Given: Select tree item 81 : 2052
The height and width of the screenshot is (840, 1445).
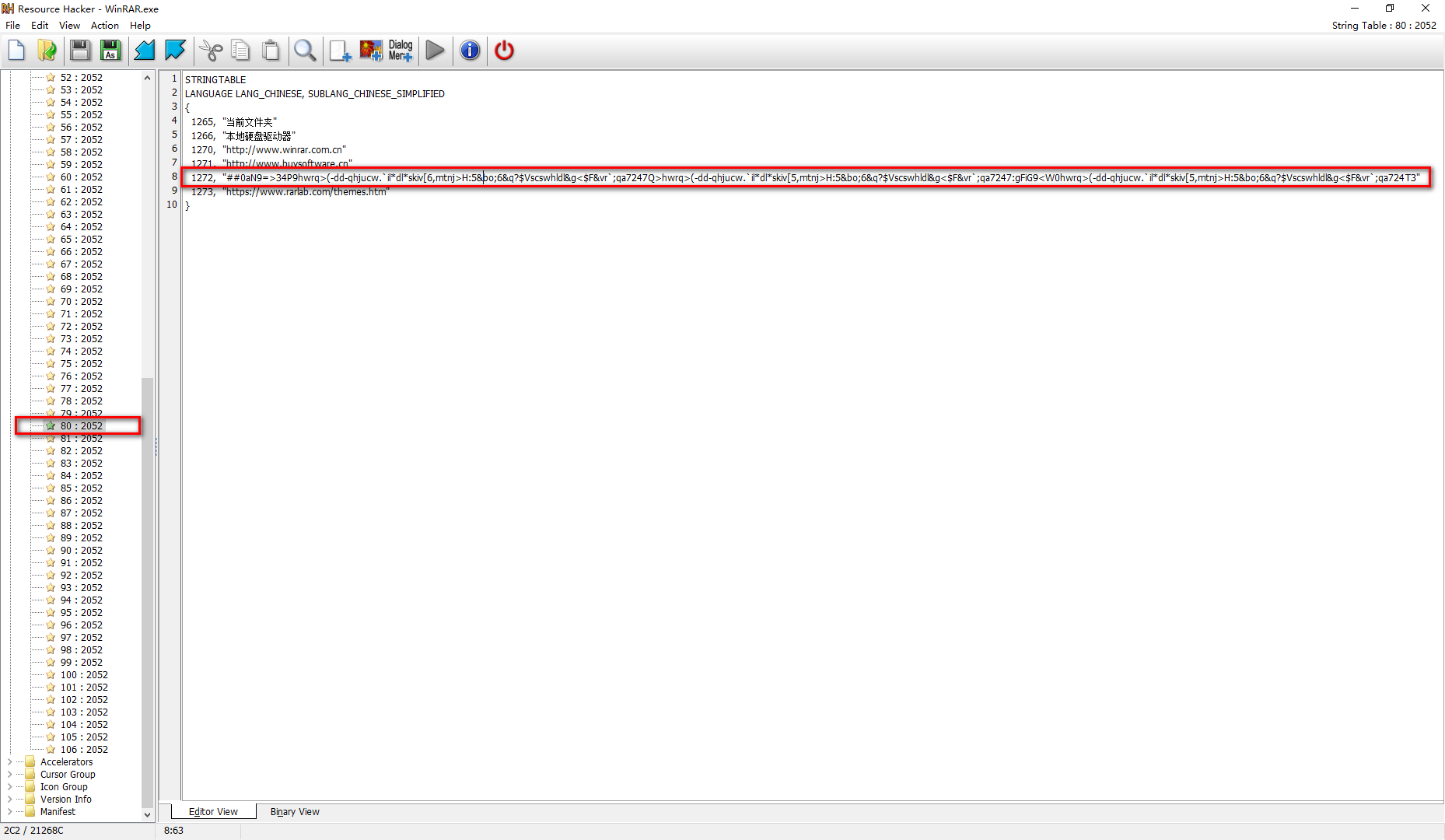Looking at the screenshot, I should point(81,438).
